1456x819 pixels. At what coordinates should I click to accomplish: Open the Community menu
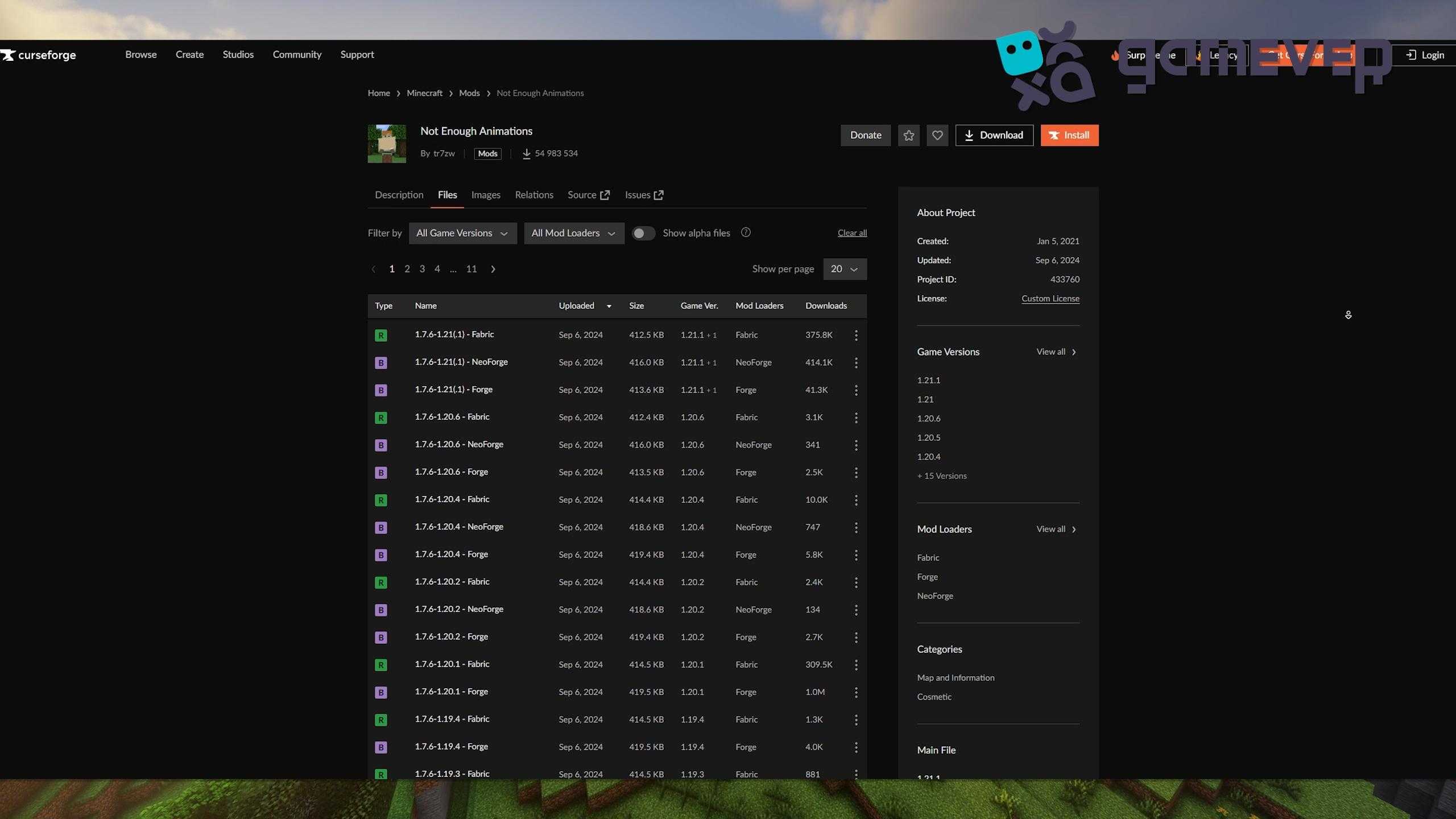tap(297, 55)
